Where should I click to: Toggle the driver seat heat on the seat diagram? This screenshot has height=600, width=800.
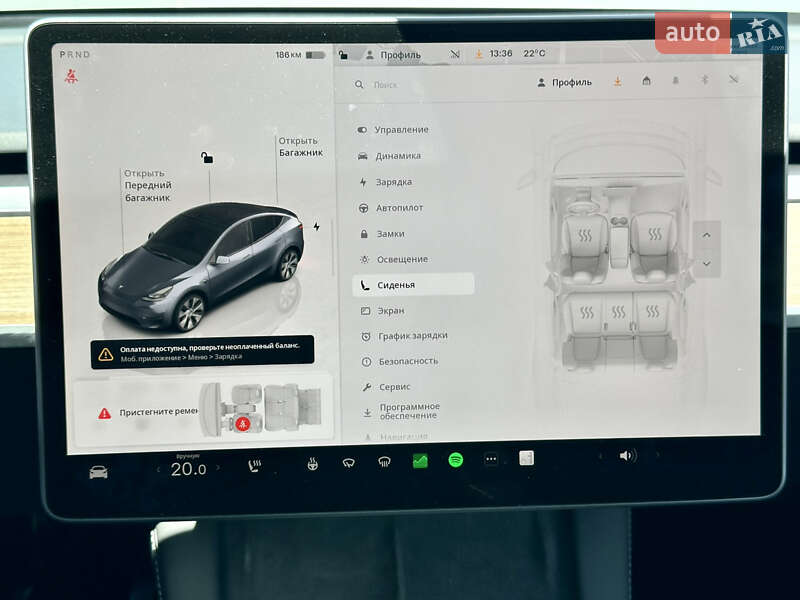click(x=585, y=235)
